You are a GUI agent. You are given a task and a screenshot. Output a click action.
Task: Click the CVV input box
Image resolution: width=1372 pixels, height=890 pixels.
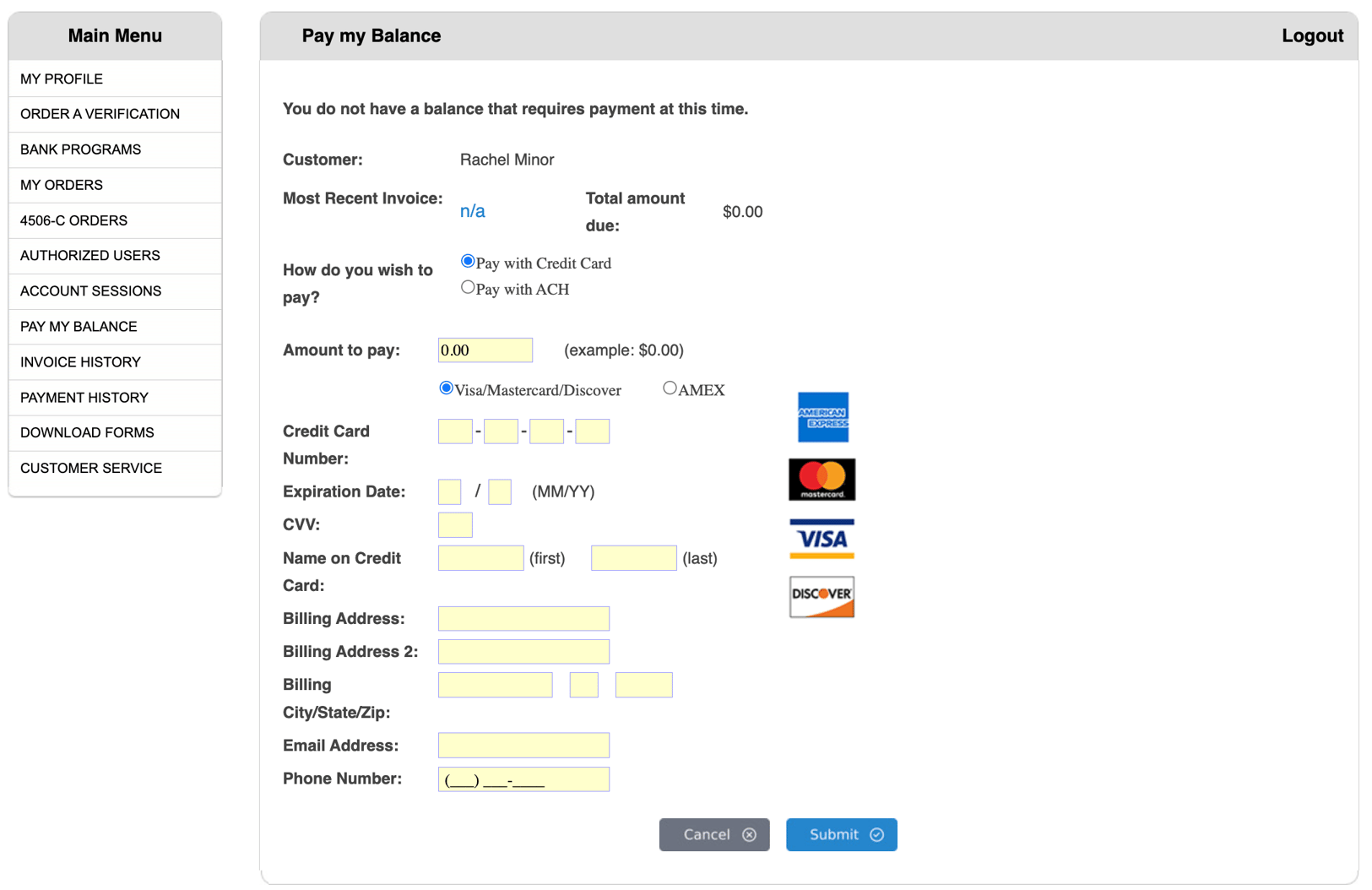tap(454, 524)
